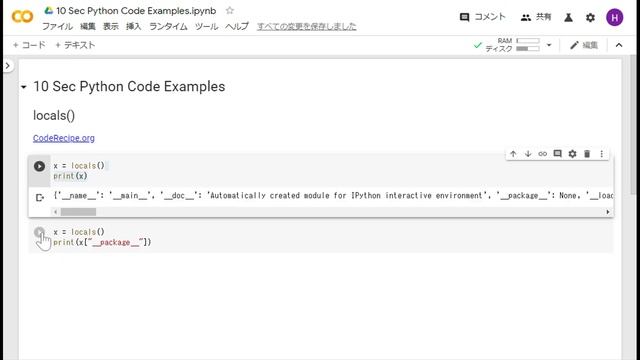Image resolution: width=640 pixels, height=360 pixels.
Task: Star the notebook with the star icon
Action: coord(230,11)
